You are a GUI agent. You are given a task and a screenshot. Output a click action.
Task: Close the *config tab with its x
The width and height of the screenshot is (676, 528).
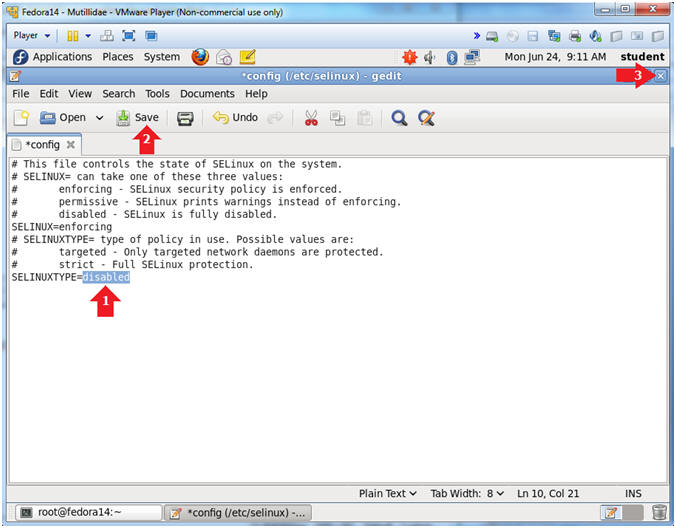71,145
